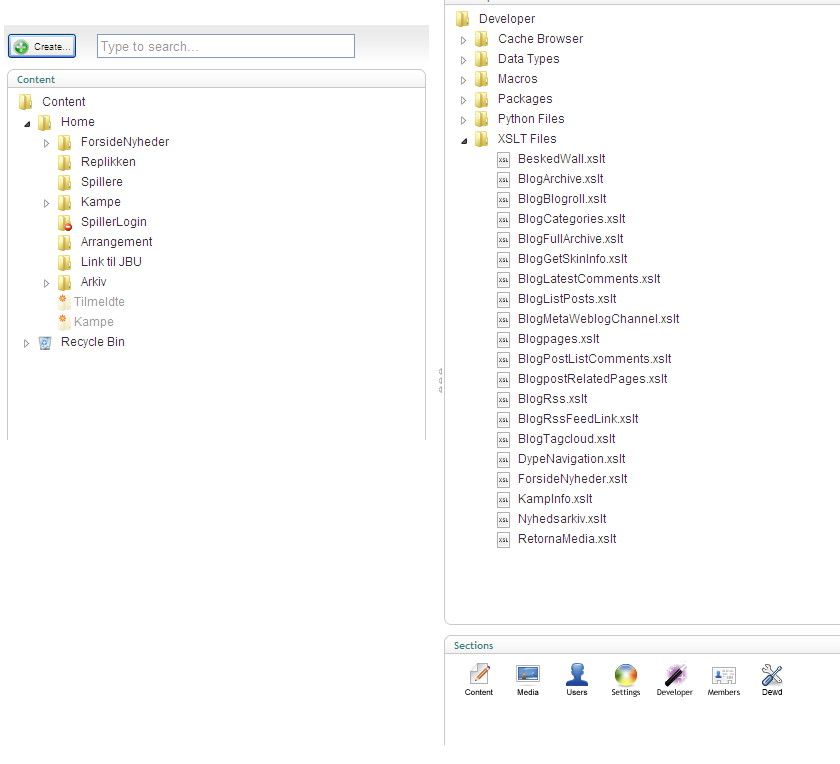Select the Home tree item

[78, 122]
